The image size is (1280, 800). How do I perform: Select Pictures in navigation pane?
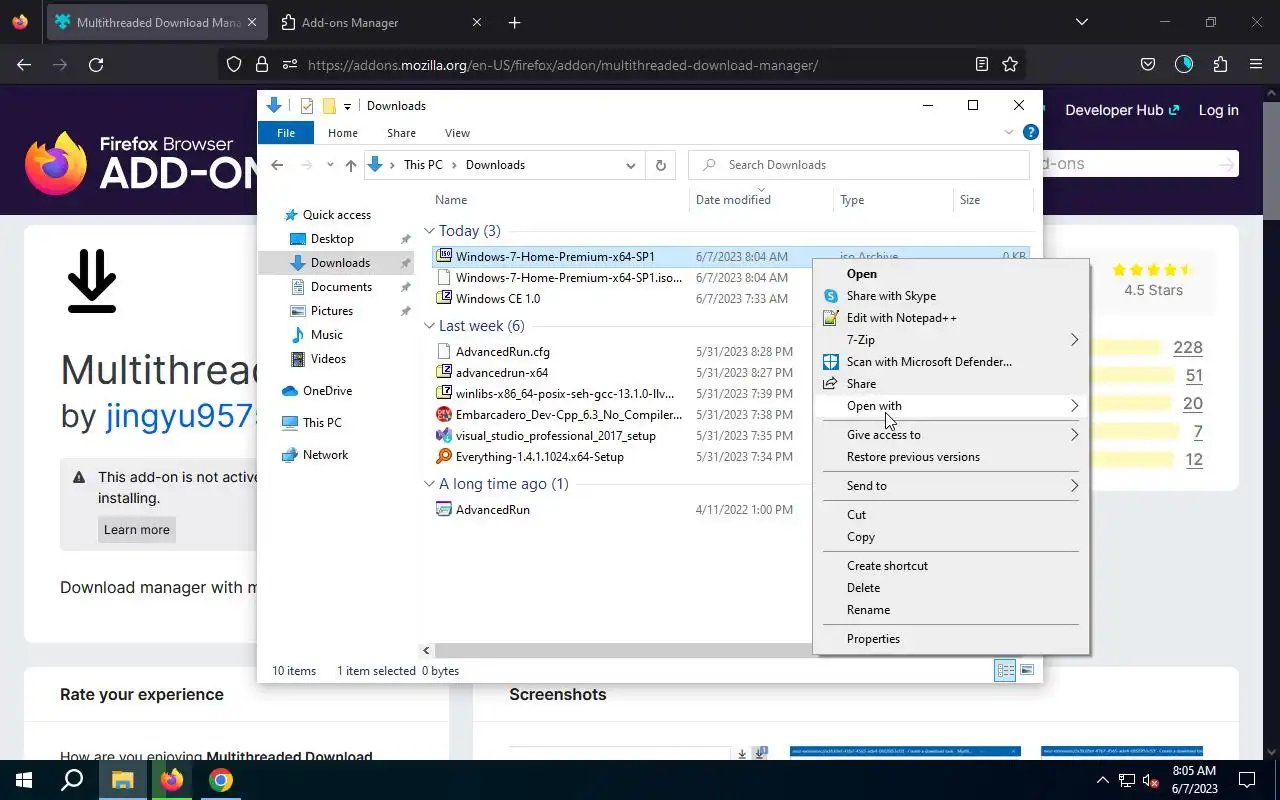coord(331,311)
